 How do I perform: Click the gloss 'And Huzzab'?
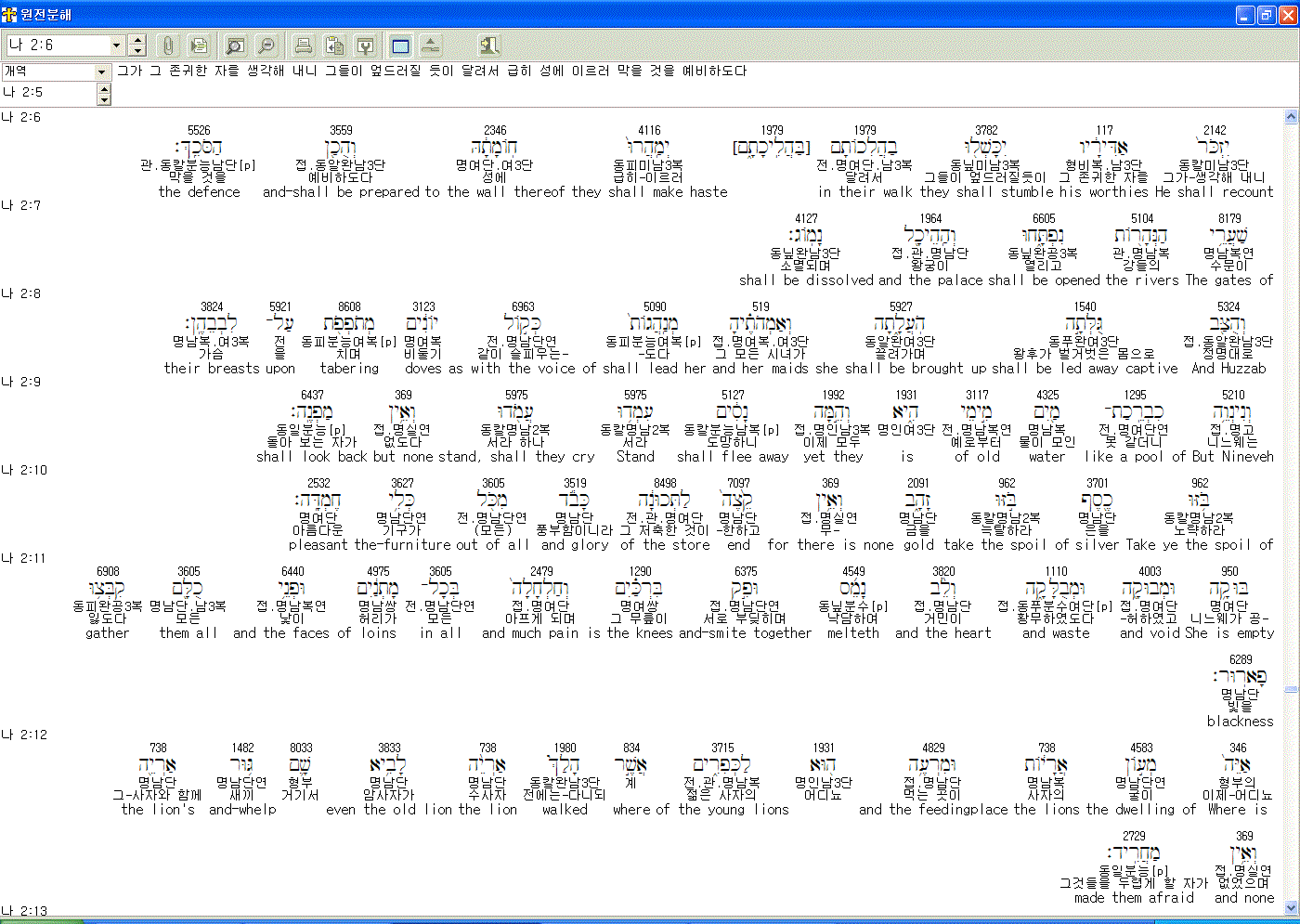pyautogui.click(x=1228, y=369)
